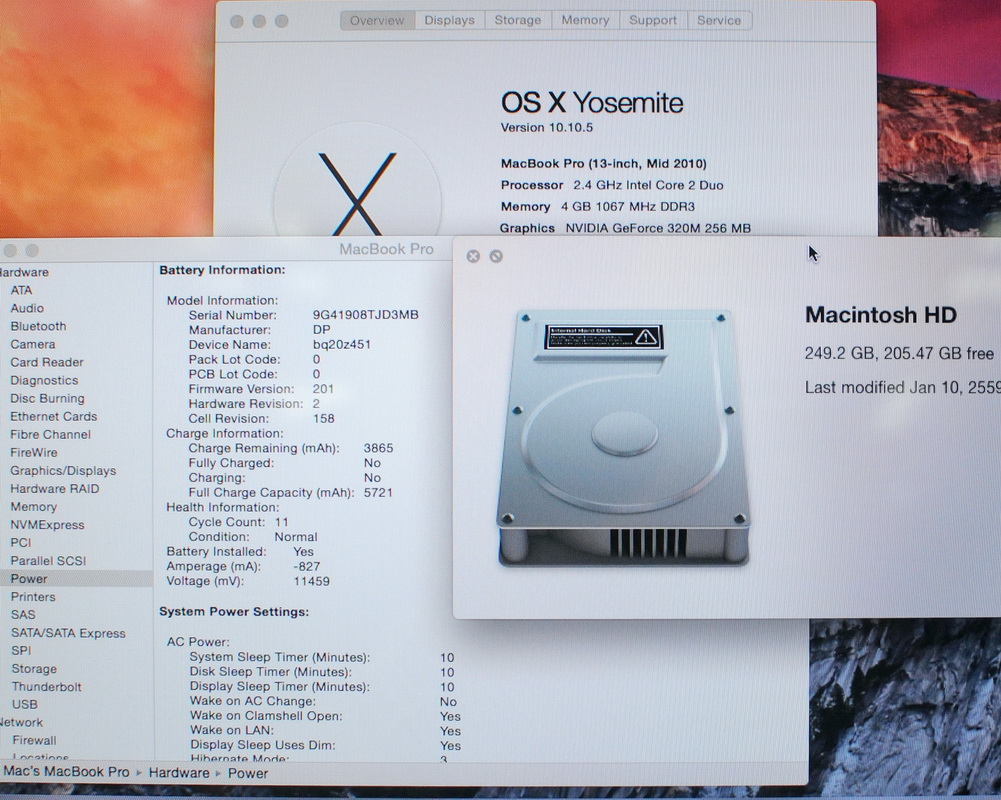Click the Voltage value 11459
The width and height of the screenshot is (1001, 800).
pos(312,582)
